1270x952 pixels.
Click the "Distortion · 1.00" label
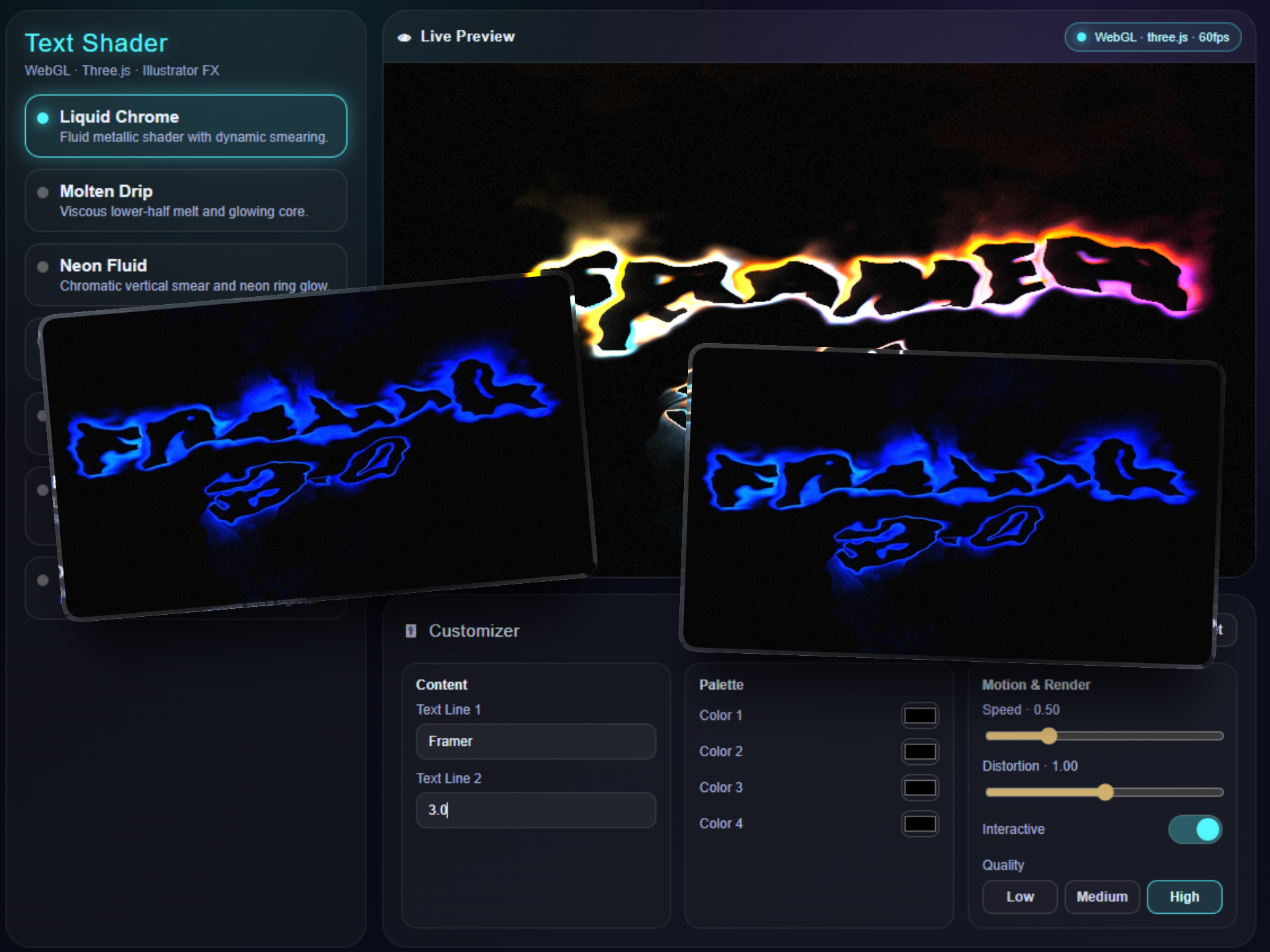pos(1030,766)
